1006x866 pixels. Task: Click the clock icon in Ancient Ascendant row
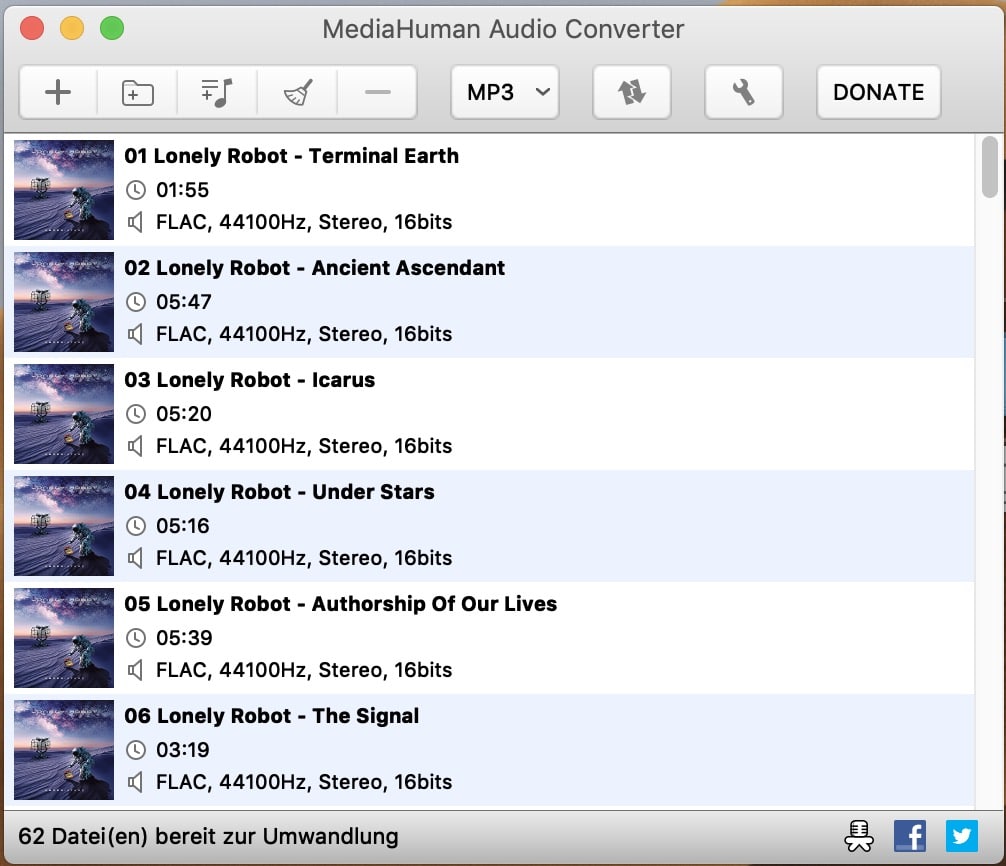click(135, 301)
